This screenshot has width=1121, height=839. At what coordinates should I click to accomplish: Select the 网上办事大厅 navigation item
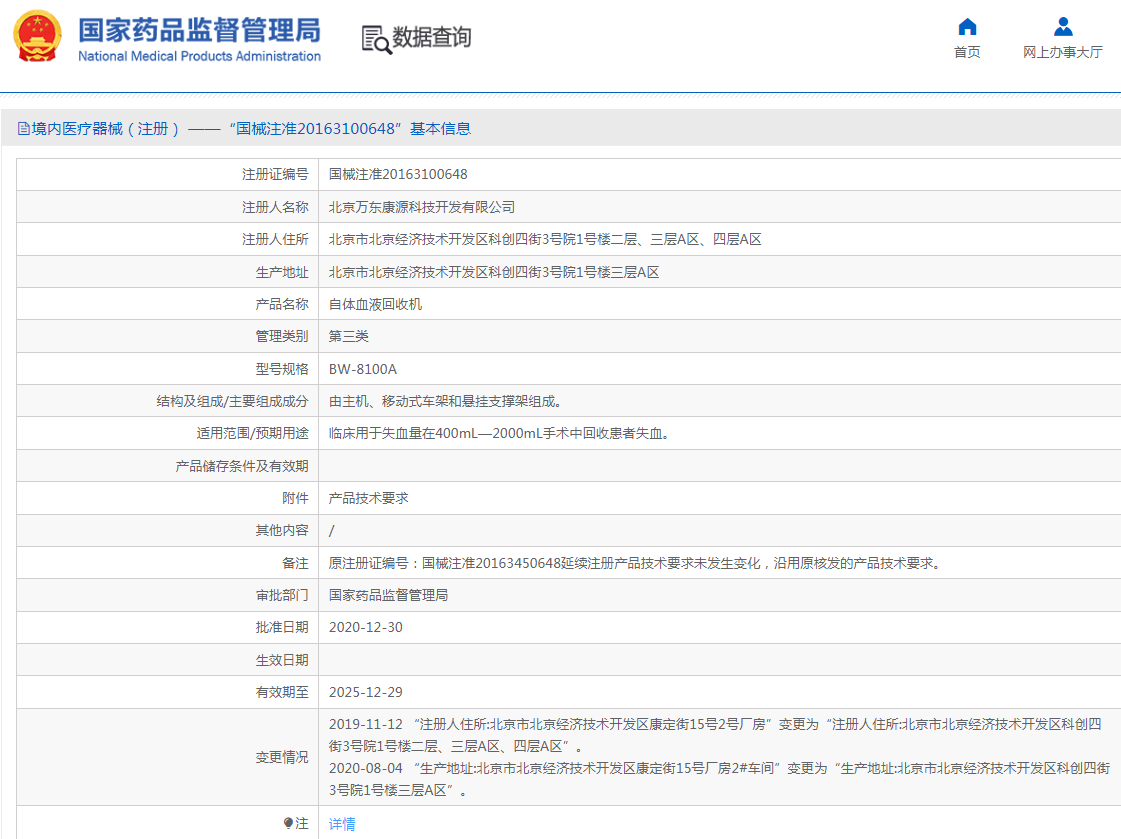(1061, 52)
